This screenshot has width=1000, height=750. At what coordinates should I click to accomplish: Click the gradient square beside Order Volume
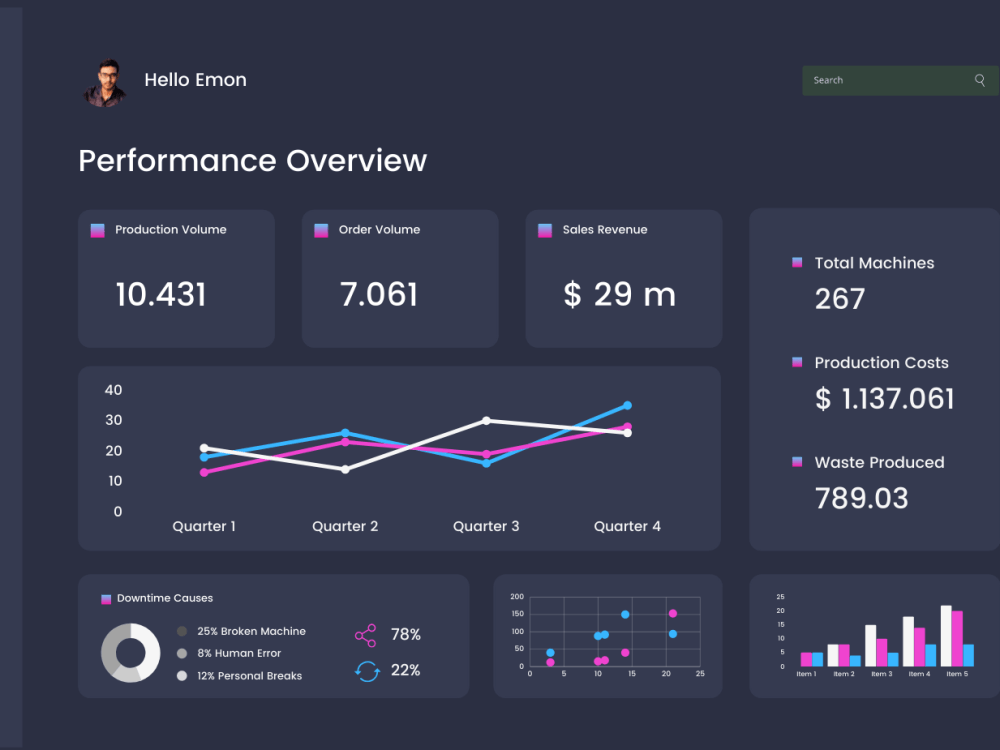(321, 230)
